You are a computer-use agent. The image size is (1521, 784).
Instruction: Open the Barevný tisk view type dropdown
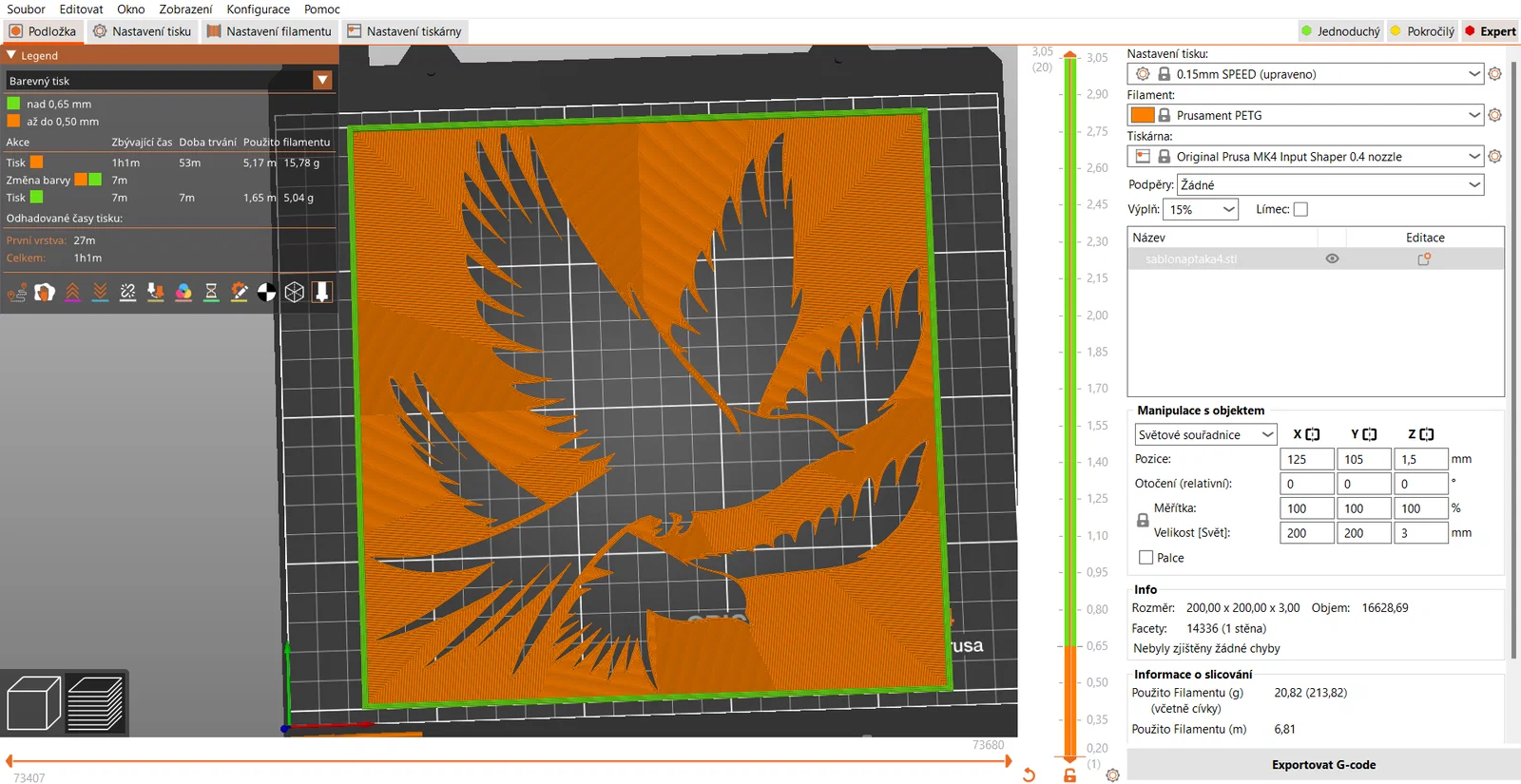169,81
